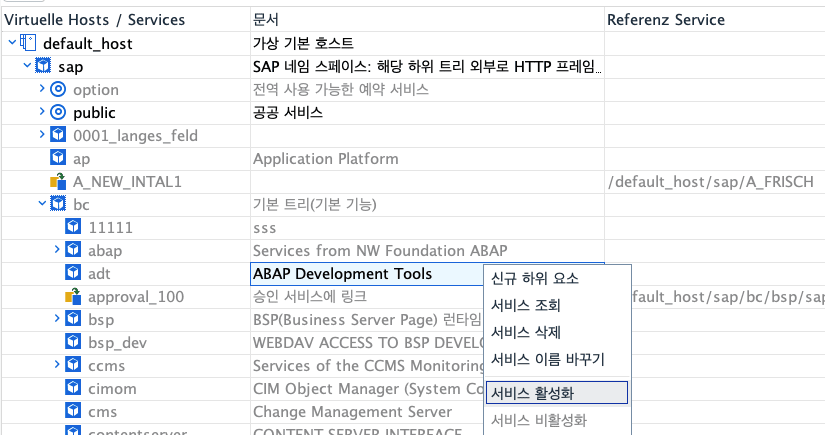The width and height of the screenshot is (825, 435).
Task: Select the 0001_langes_feld service label
Action: [136, 136]
